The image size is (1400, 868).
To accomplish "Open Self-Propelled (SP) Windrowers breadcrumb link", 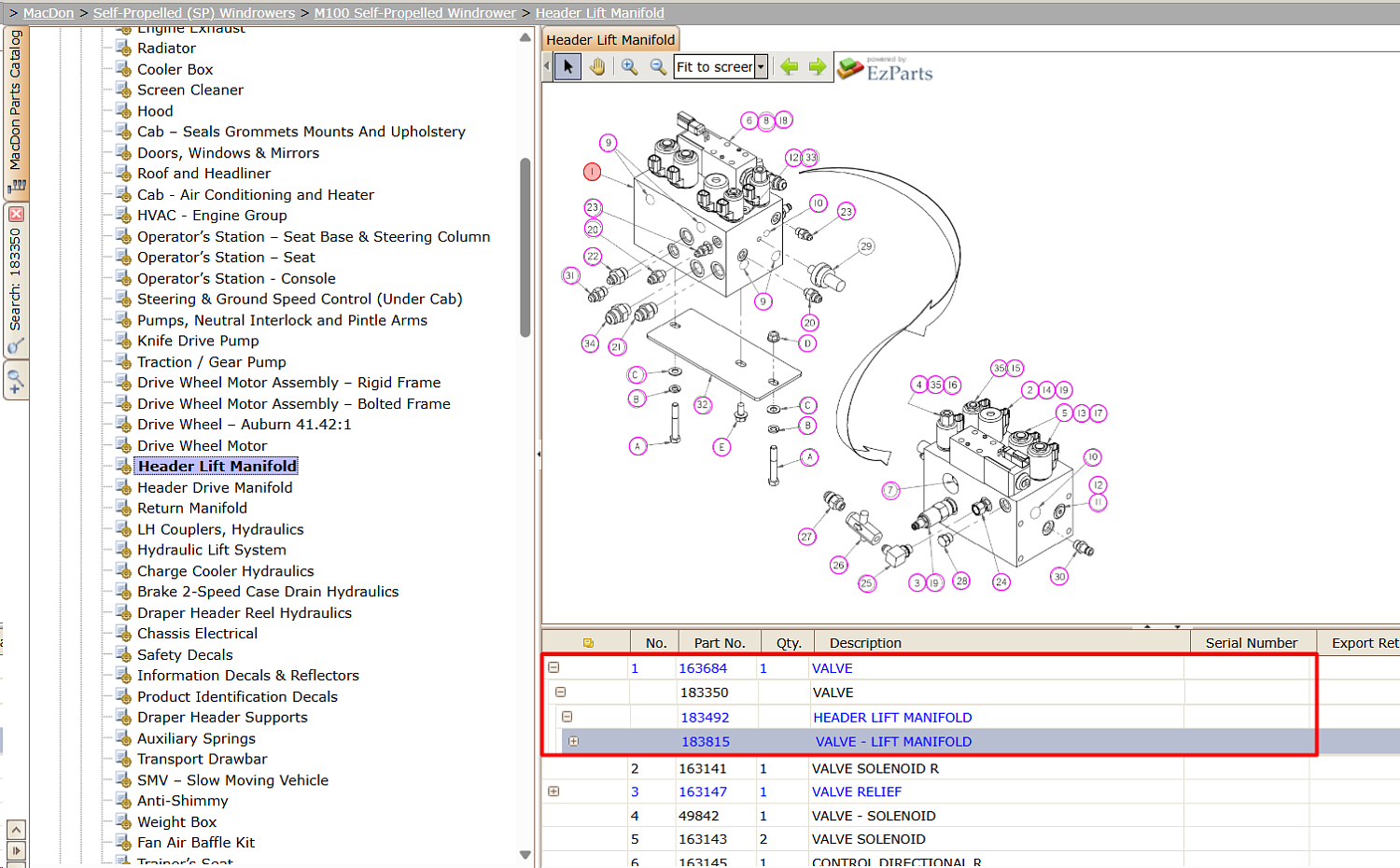I will pos(194,13).
